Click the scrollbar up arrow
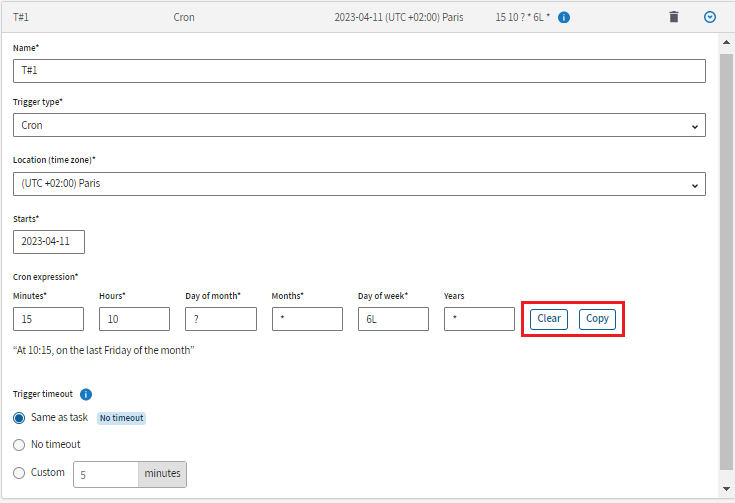 pos(726,42)
